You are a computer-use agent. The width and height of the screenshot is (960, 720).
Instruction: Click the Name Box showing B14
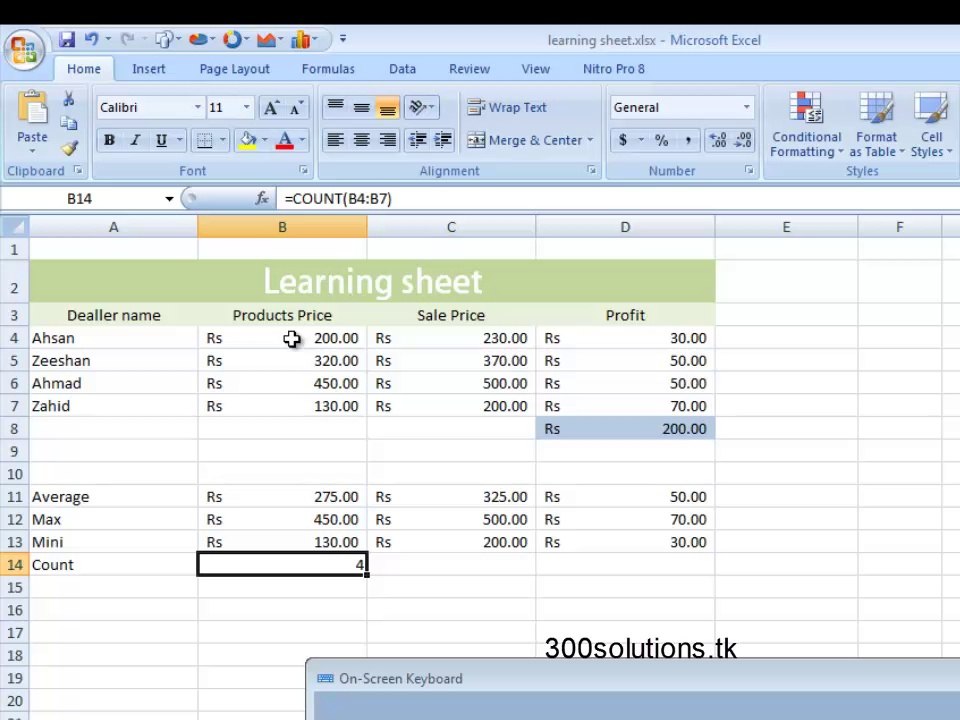[80, 198]
